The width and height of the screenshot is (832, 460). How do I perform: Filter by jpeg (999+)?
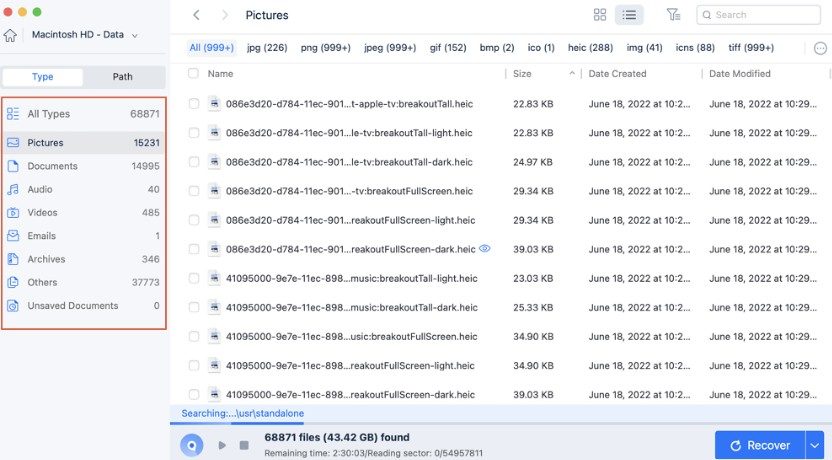click(x=390, y=48)
